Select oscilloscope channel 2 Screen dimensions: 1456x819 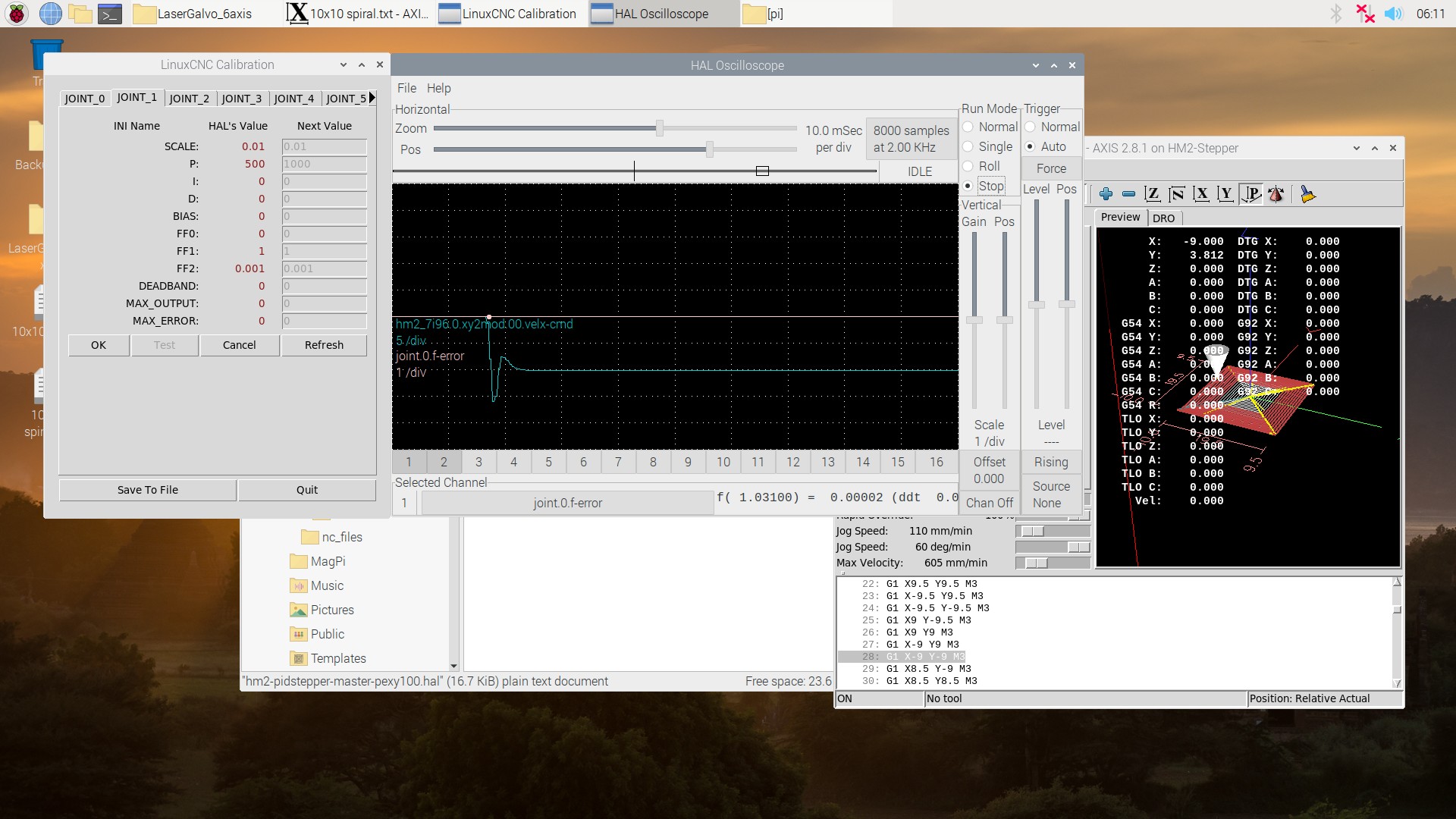444,462
